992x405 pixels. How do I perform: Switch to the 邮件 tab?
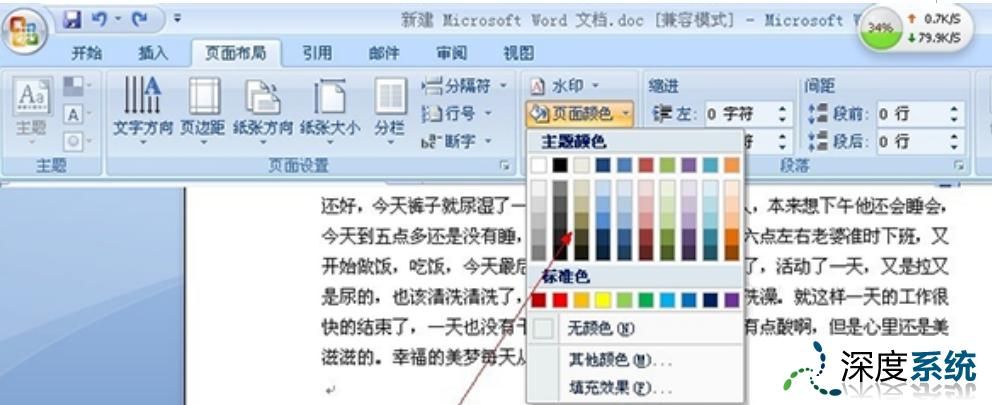tap(384, 53)
